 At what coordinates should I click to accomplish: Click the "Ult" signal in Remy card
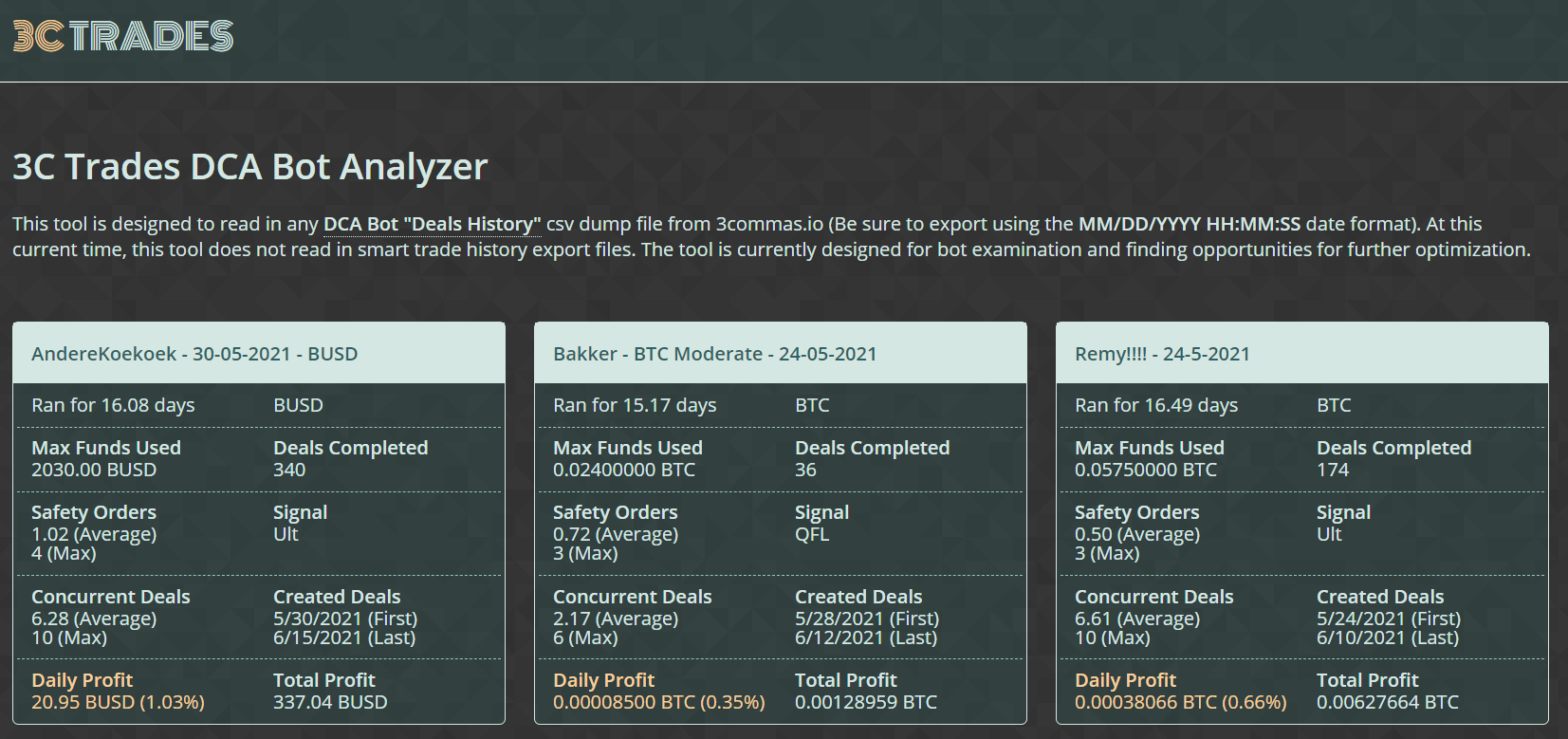pos(1329,534)
